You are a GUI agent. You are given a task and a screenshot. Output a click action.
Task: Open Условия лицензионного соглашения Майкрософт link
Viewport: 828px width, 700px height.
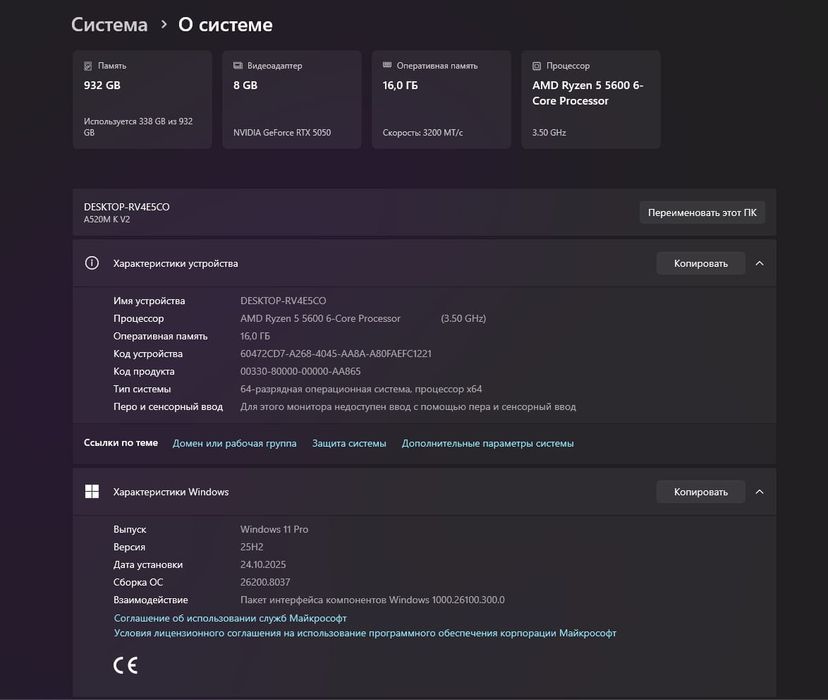pyautogui.click(x=365, y=633)
